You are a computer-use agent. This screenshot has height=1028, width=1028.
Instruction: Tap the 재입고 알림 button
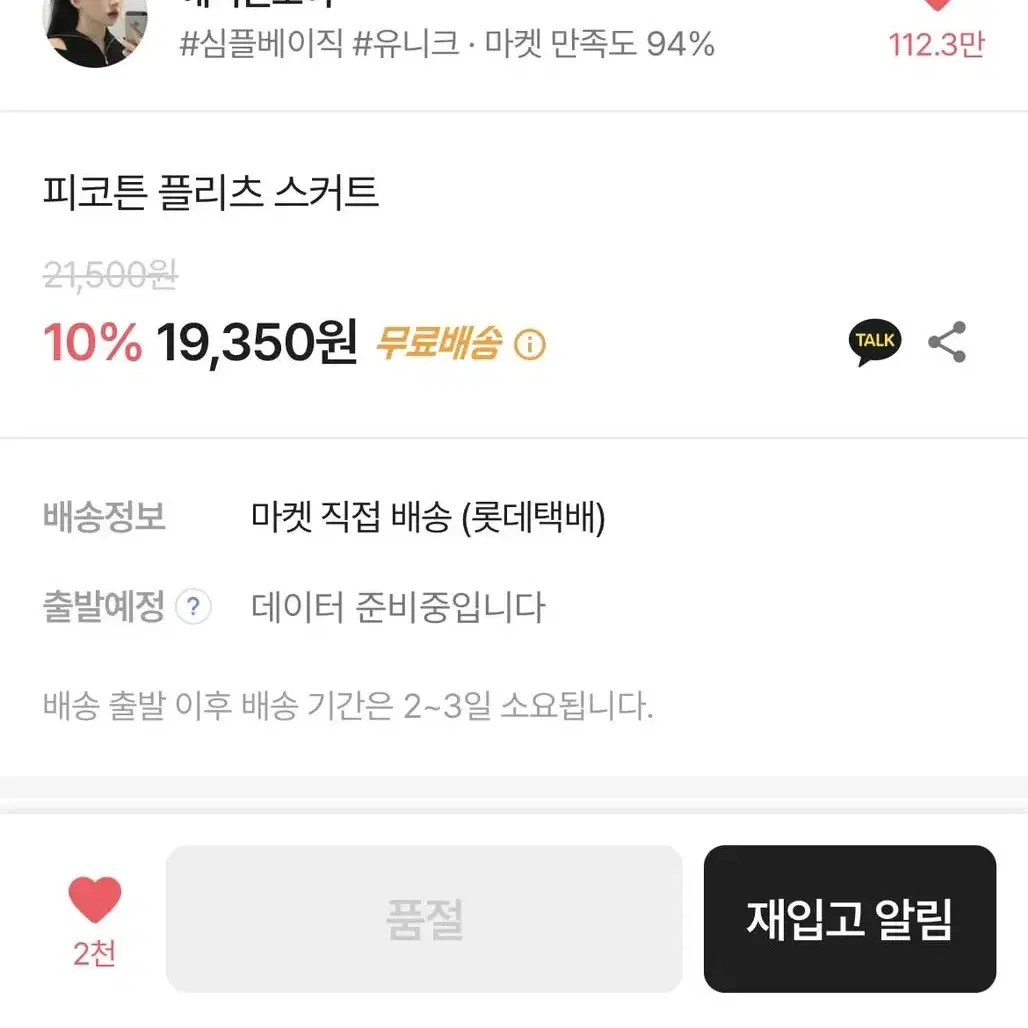point(850,919)
